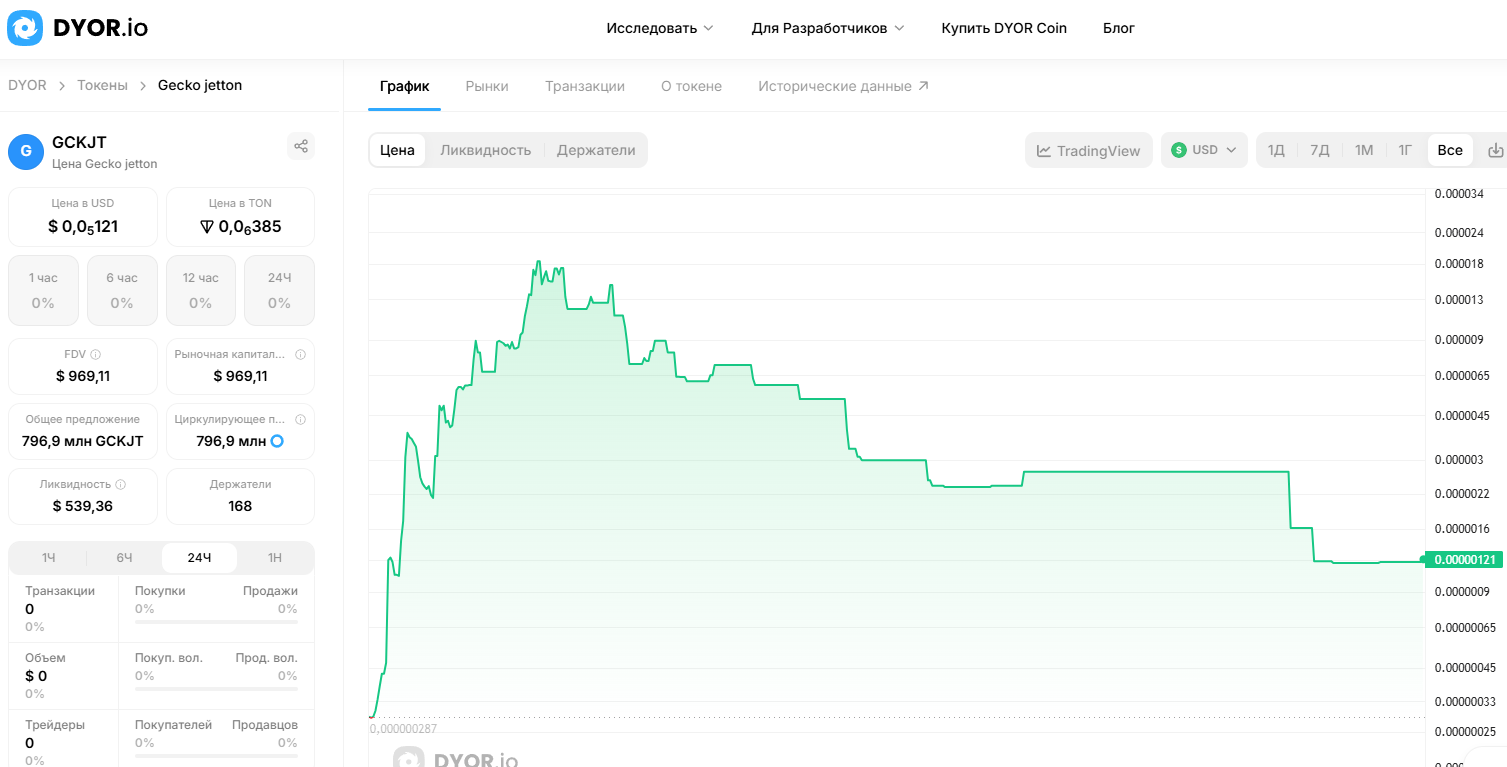This screenshot has width=1507, height=767.
Task: Expand the USD currency selector
Action: 1204,150
